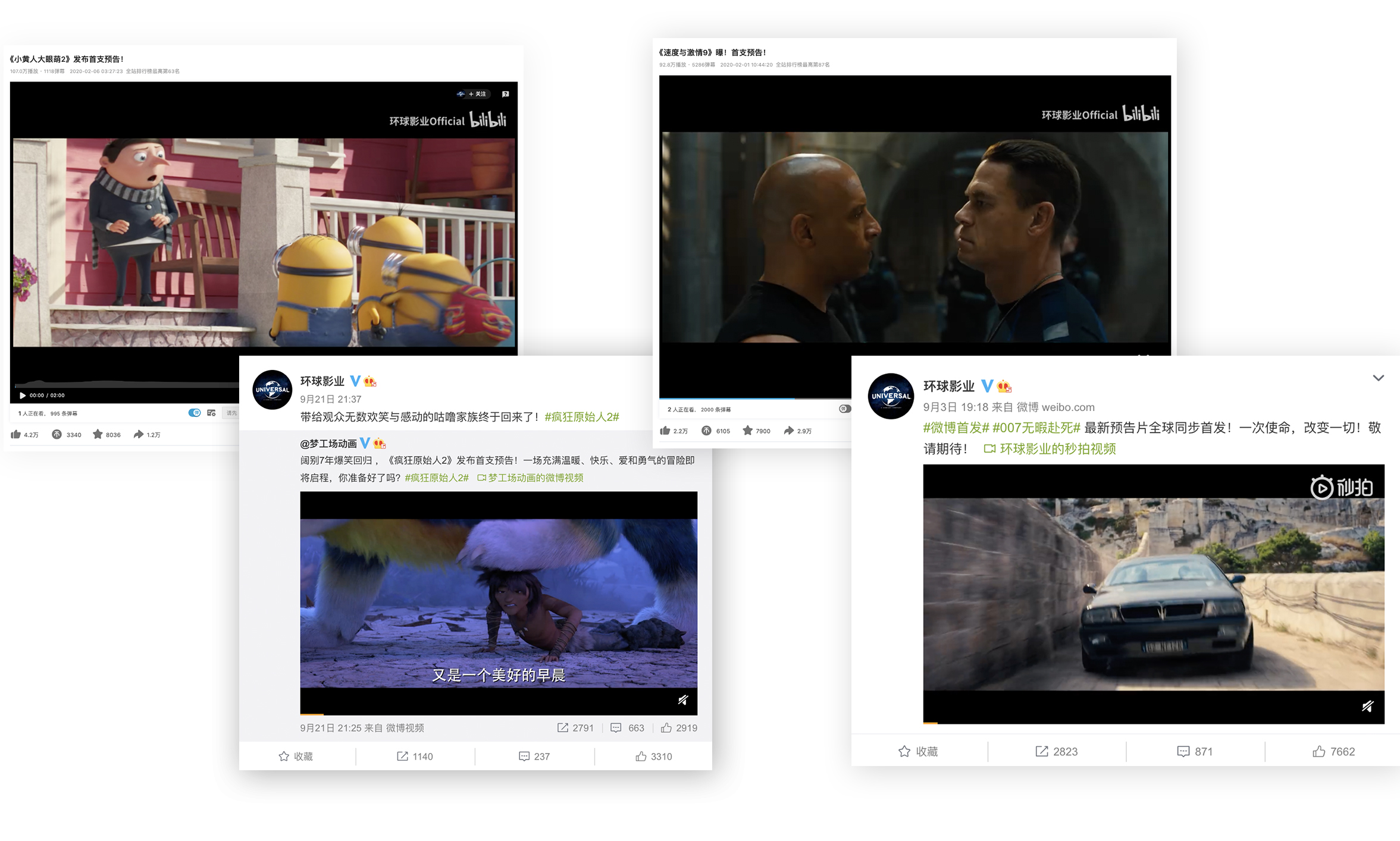
Task: Open comments on post with 871 comments
Action: [x=1194, y=751]
